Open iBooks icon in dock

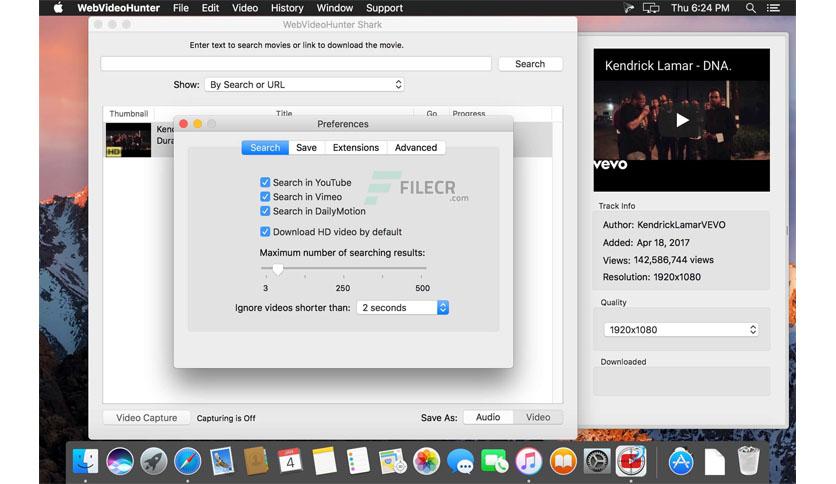tap(562, 461)
